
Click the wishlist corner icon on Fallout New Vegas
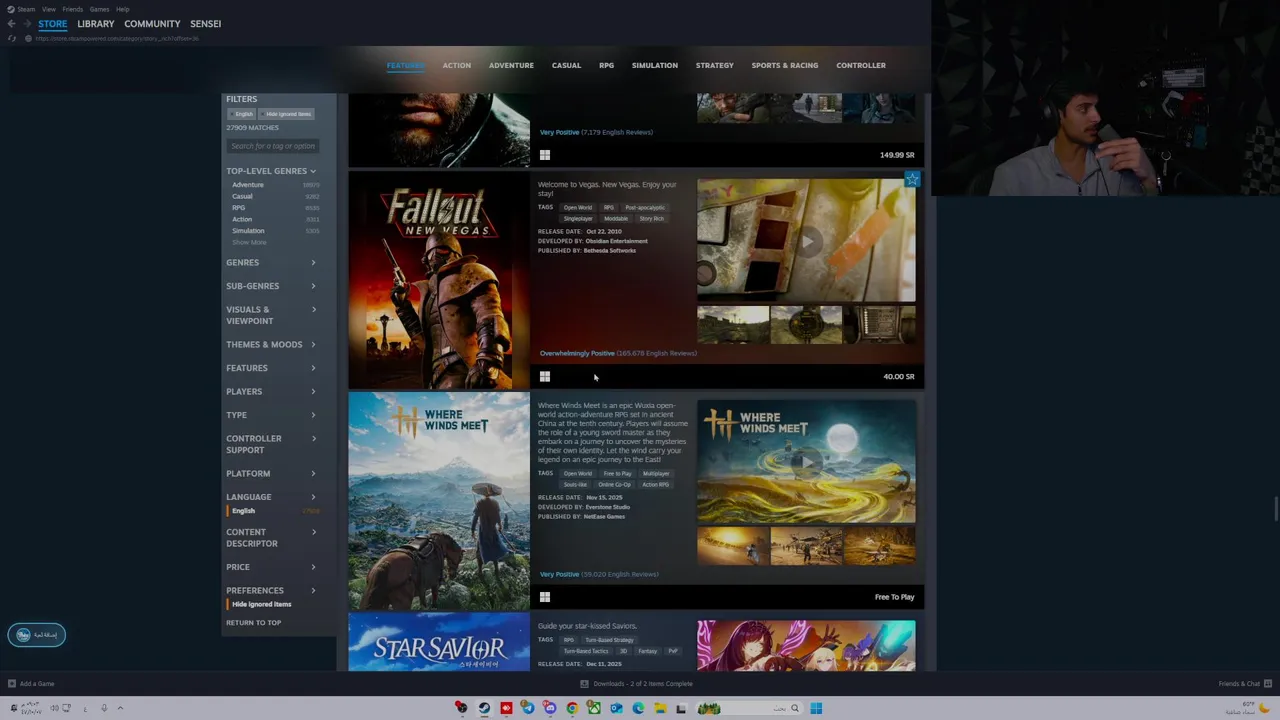click(x=912, y=180)
